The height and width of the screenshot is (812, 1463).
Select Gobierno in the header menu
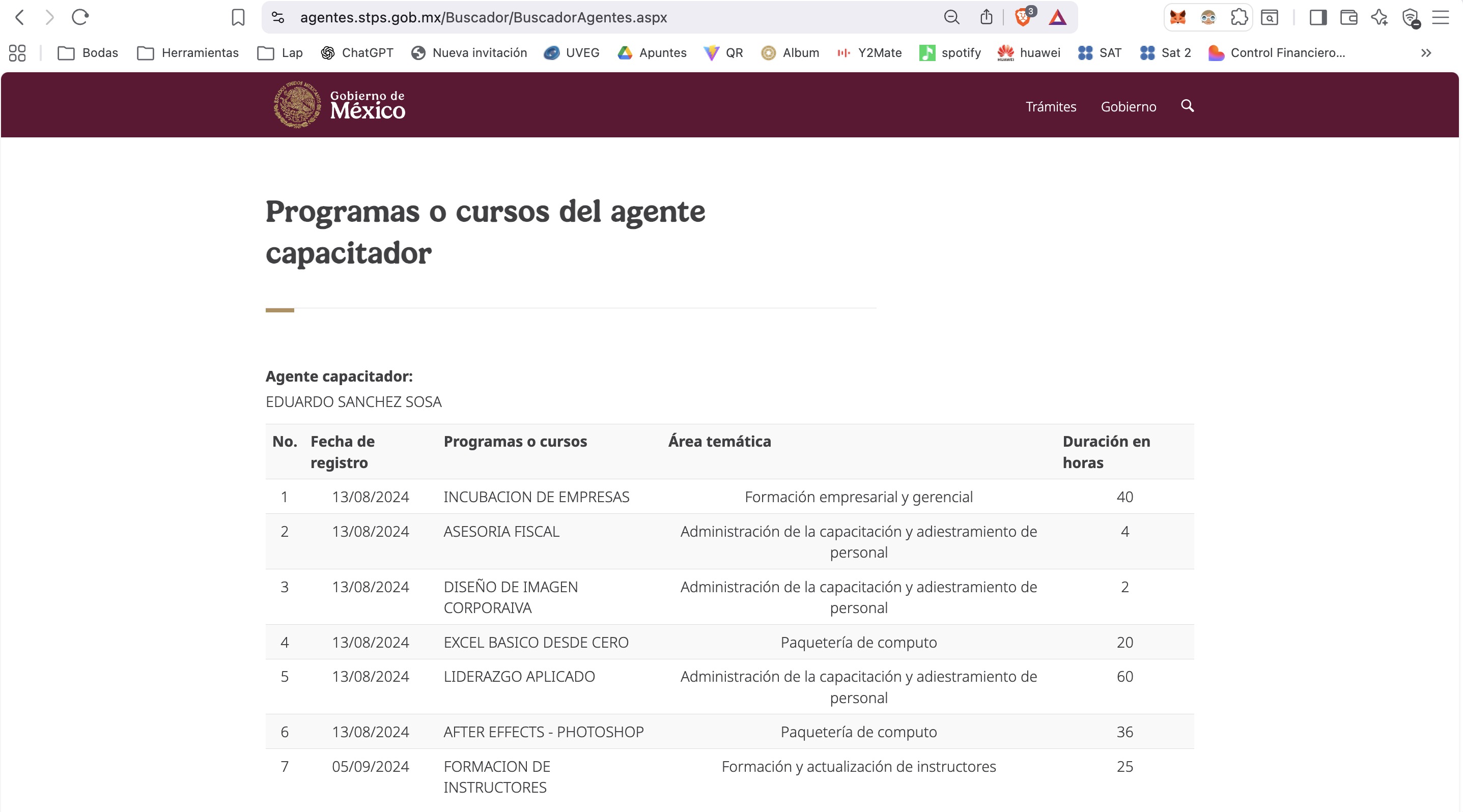[x=1129, y=107]
